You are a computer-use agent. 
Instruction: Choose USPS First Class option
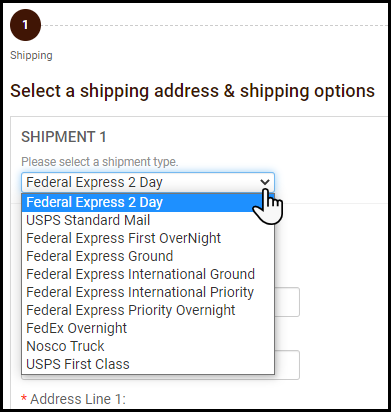[x=148, y=364]
